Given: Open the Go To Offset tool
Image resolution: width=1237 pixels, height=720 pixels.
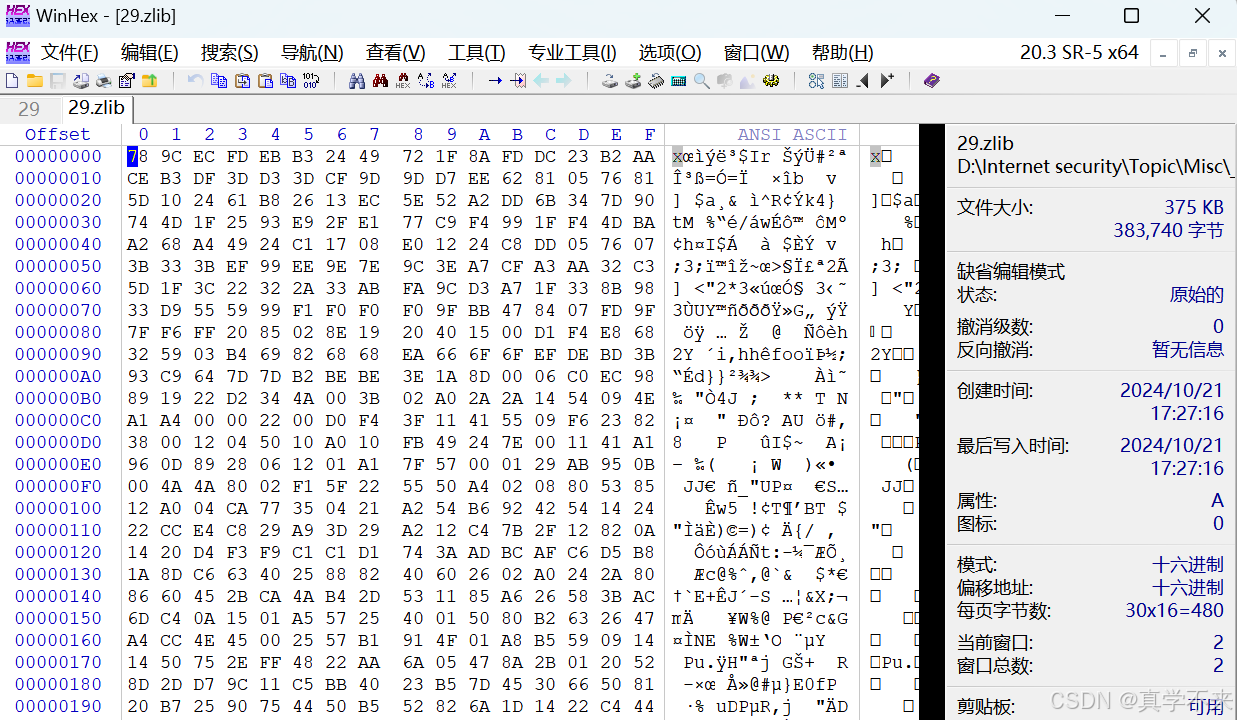Looking at the screenshot, I should pos(495,81).
